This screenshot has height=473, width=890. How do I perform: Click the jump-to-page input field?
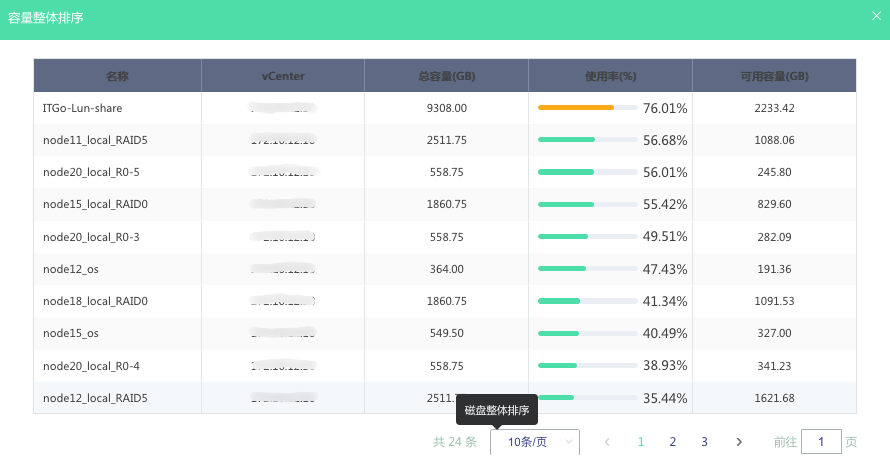pos(821,442)
